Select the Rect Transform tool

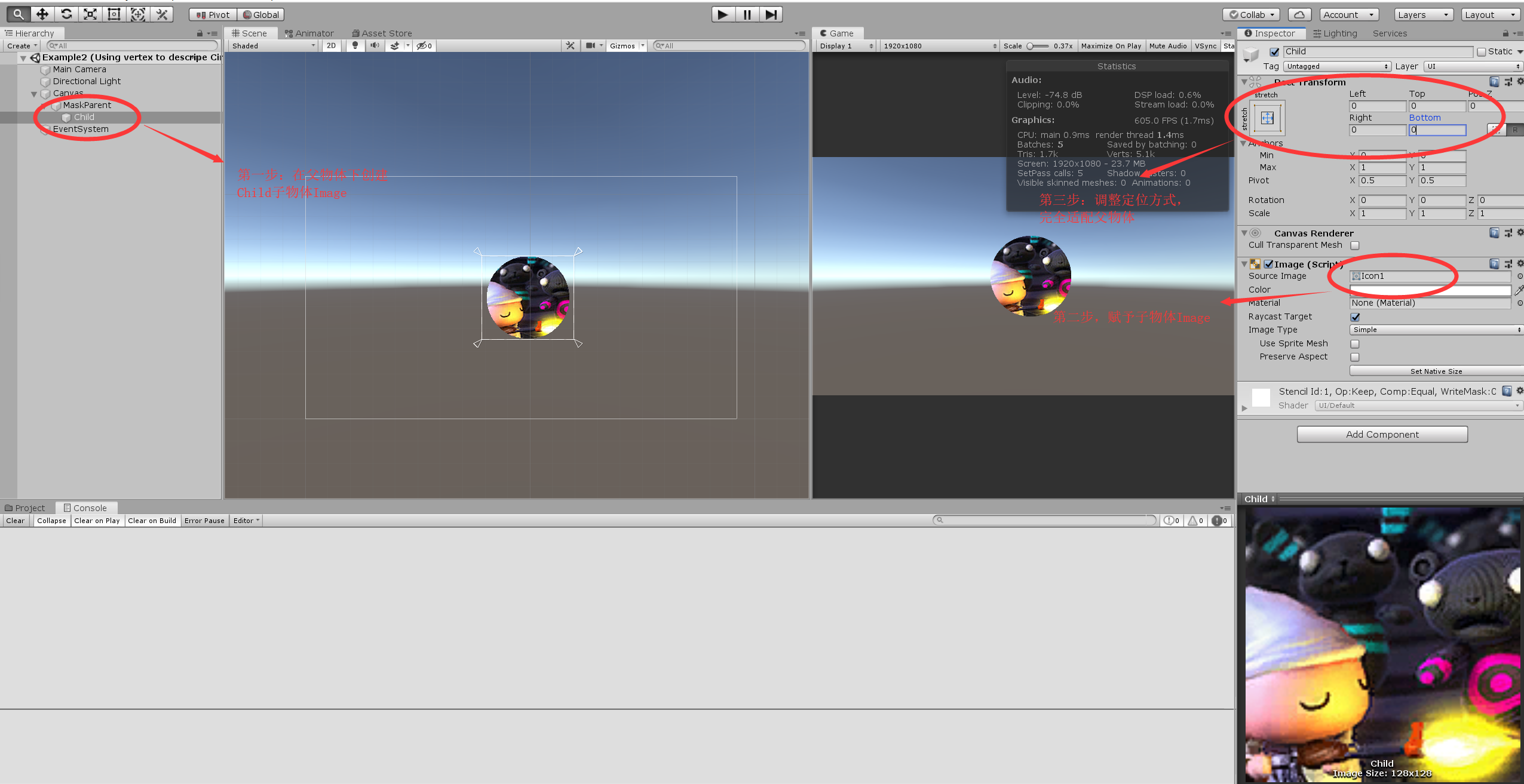click(x=114, y=14)
